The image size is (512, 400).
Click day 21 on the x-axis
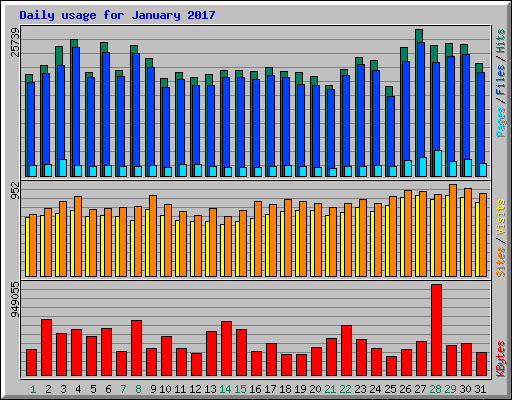(330, 389)
